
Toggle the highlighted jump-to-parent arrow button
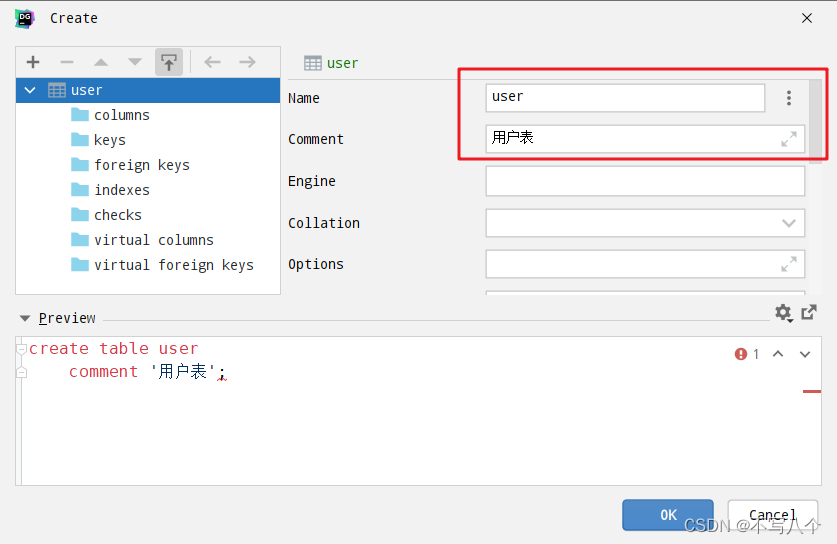[x=169, y=62]
